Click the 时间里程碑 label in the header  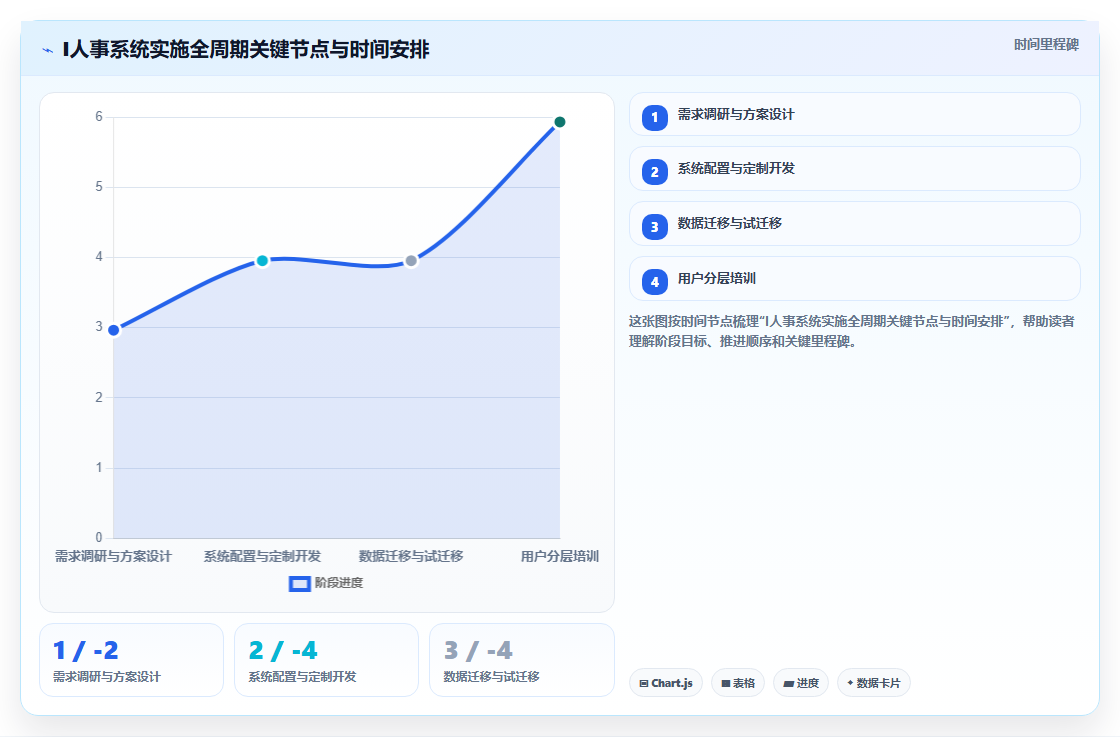click(x=1046, y=44)
